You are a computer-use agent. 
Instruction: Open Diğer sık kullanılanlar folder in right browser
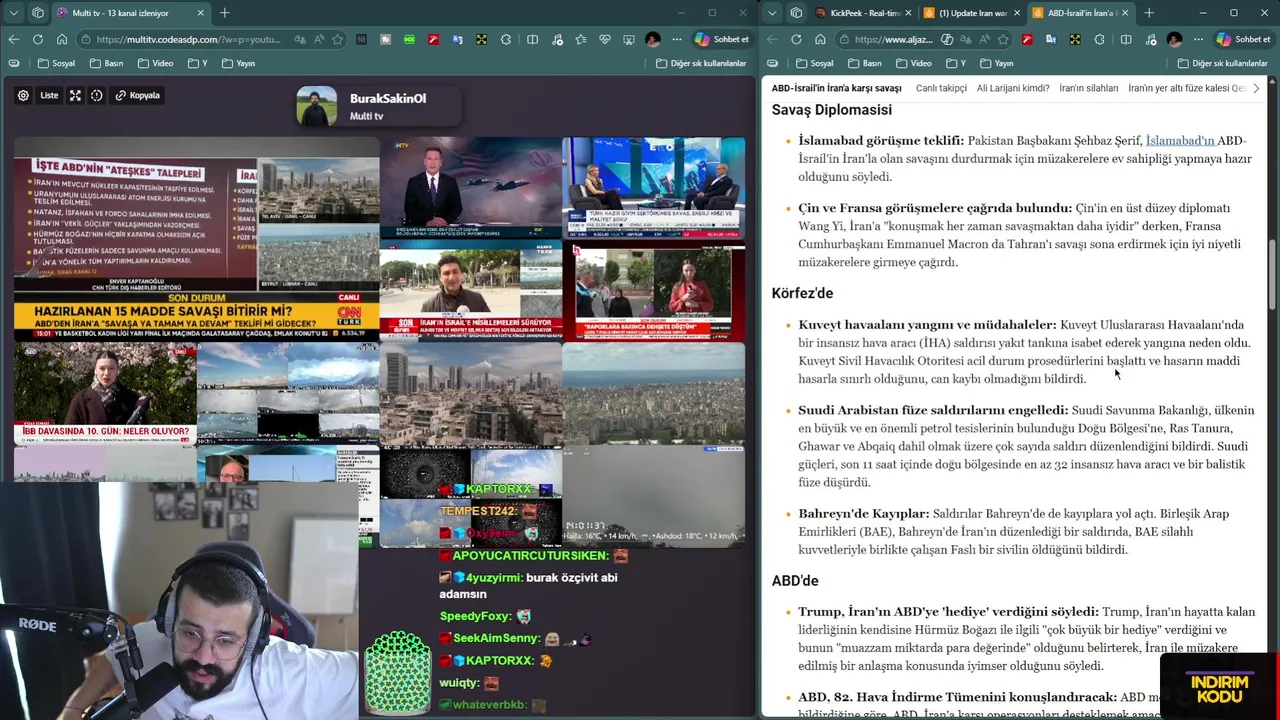tap(1223, 63)
